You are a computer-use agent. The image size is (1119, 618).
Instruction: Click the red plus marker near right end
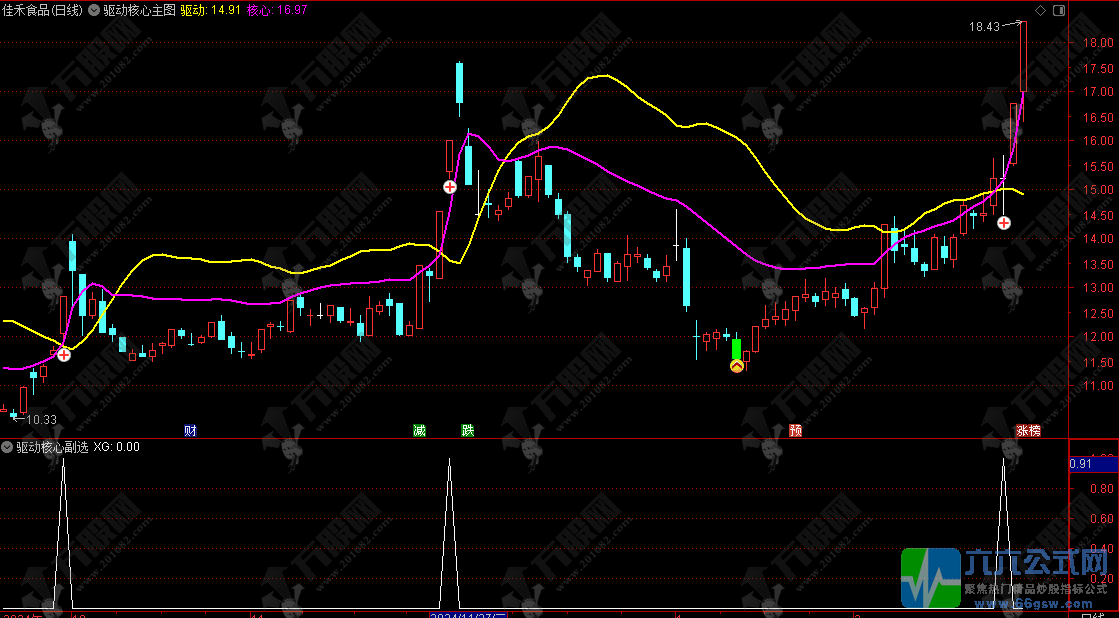point(1003,222)
